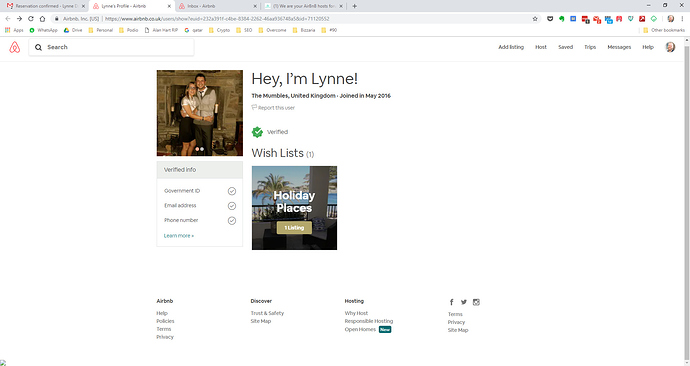Open the Personal bookmarks folder
The width and height of the screenshot is (690, 366).
(101, 30)
